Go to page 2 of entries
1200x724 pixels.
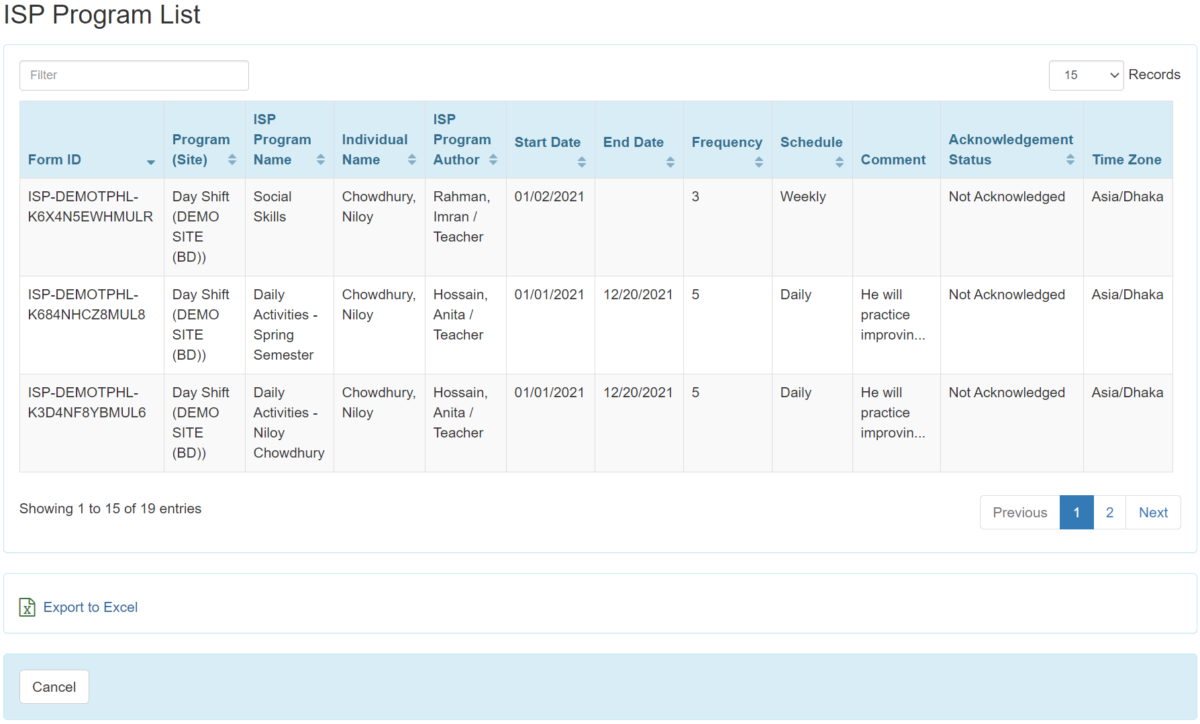coord(1110,512)
